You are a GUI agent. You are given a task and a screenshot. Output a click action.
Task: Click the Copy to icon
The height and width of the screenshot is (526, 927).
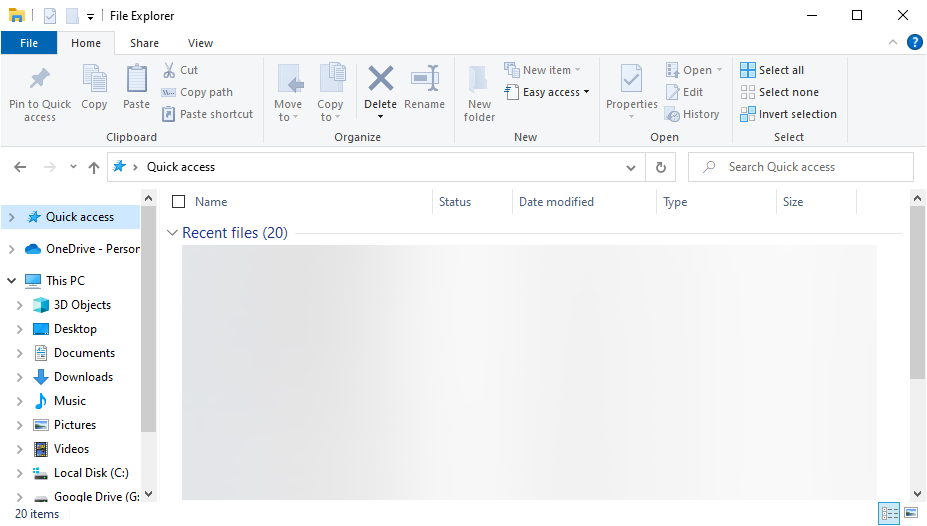click(x=332, y=79)
